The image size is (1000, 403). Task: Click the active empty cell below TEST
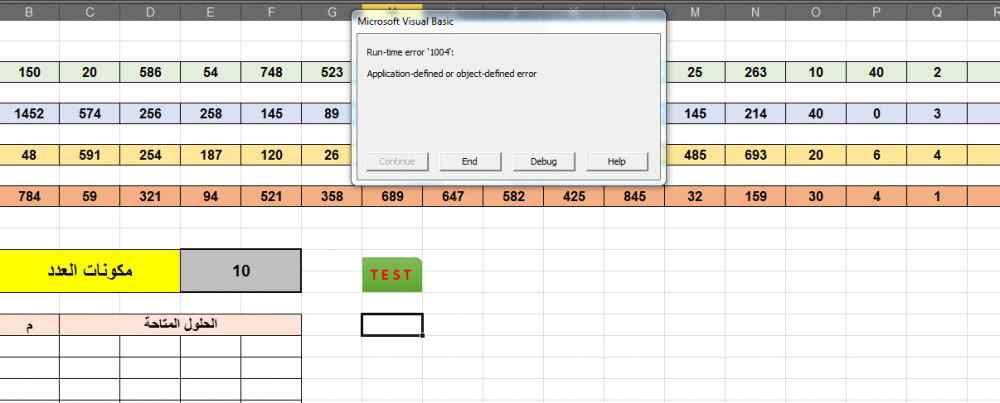pos(392,324)
